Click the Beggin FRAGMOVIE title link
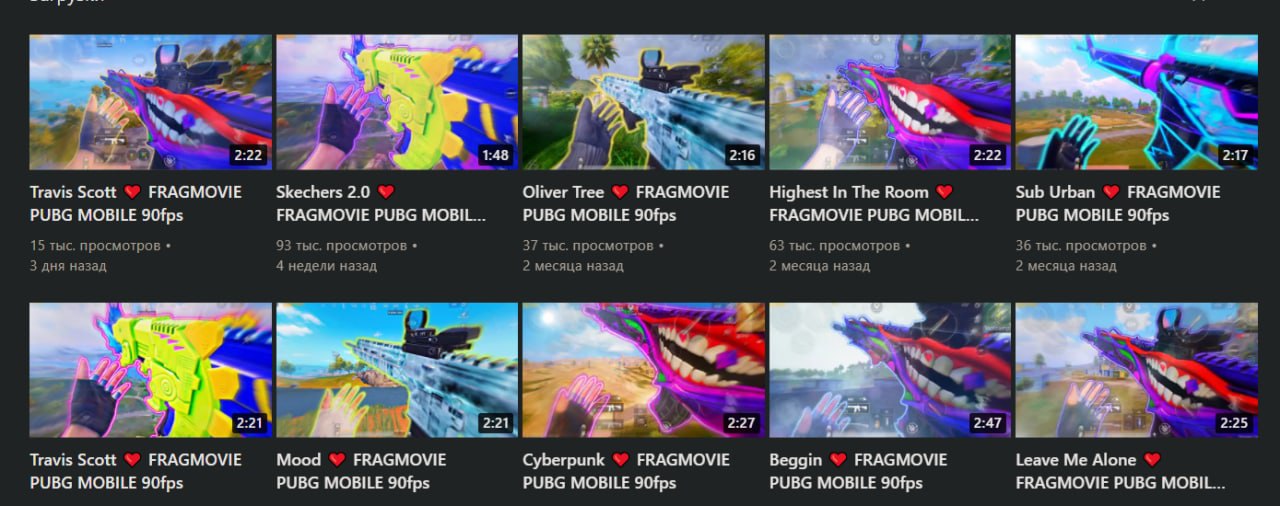The height and width of the screenshot is (506, 1280). 858,471
